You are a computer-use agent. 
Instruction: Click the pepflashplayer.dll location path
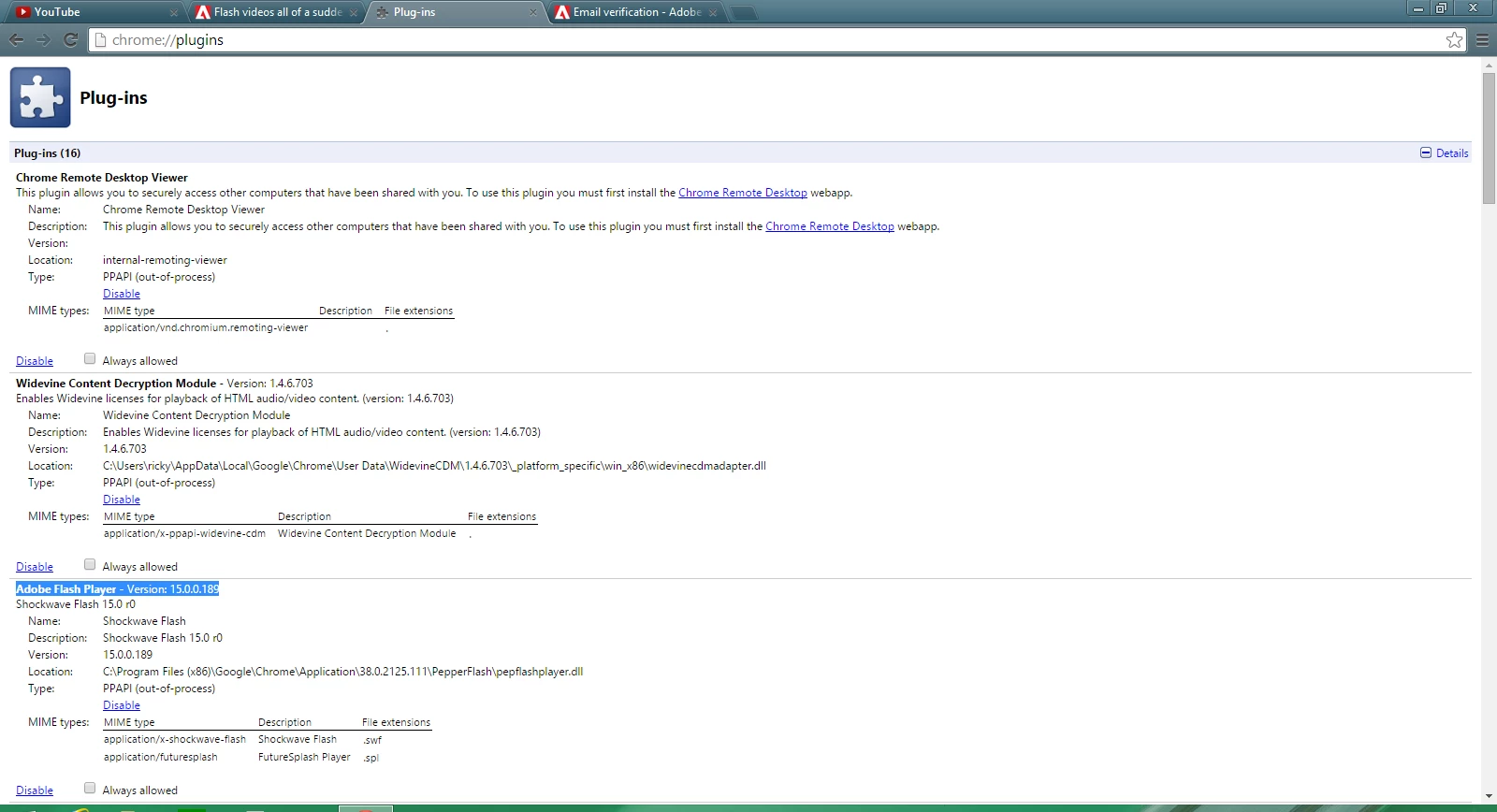coord(342,672)
